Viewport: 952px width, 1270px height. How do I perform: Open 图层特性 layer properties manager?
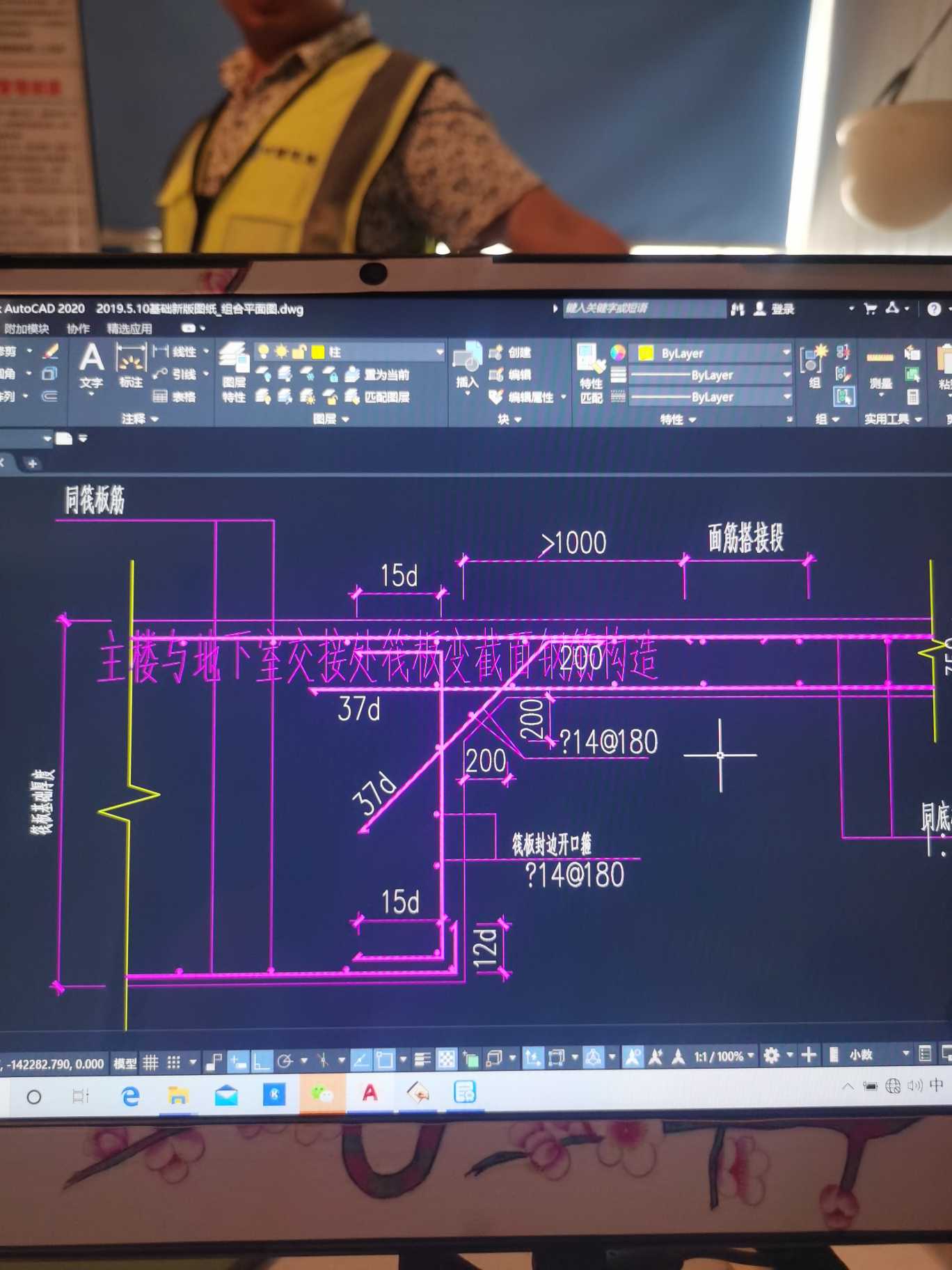click(234, 373)
